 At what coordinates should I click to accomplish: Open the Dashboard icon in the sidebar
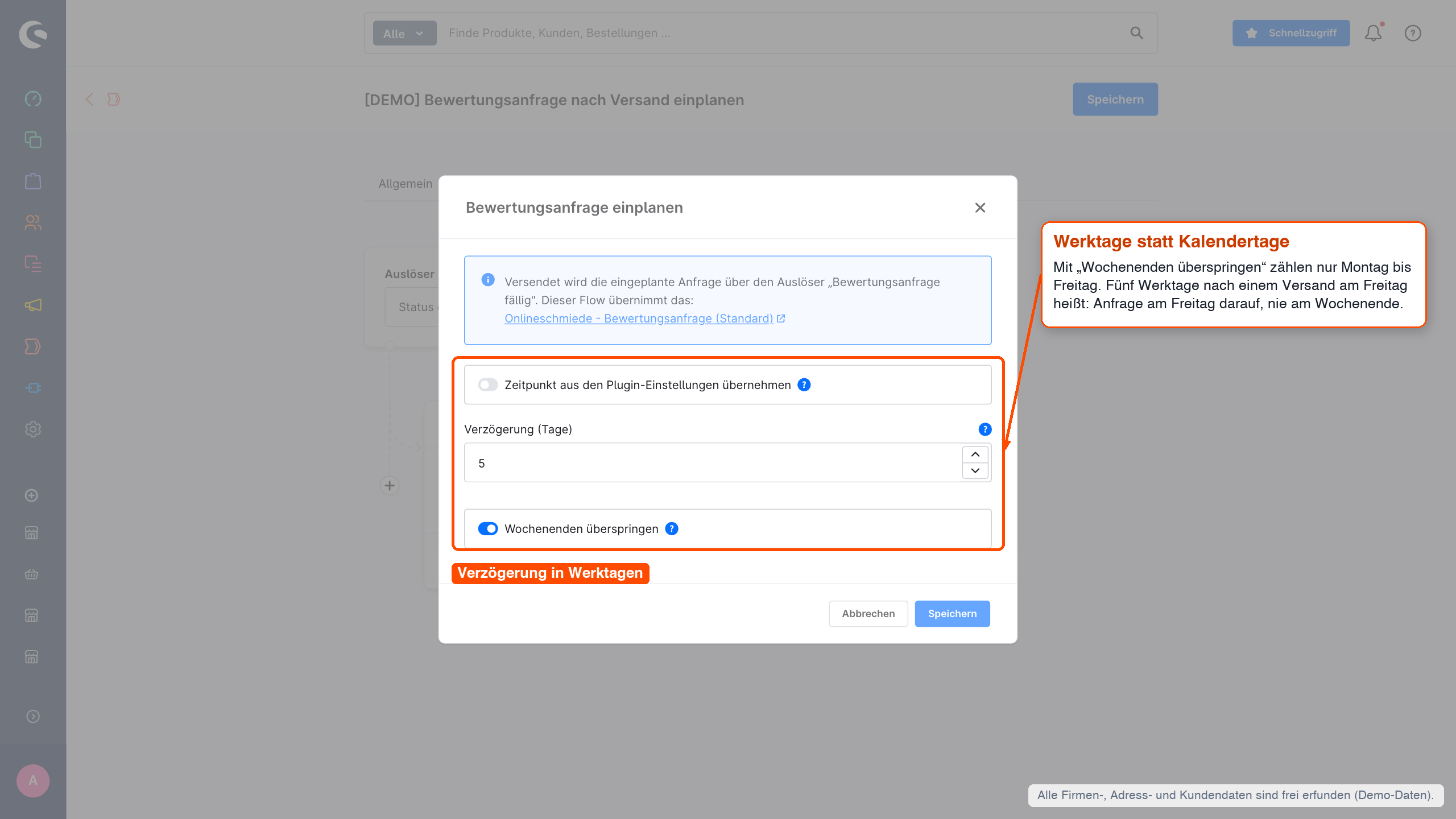point(33,99)
